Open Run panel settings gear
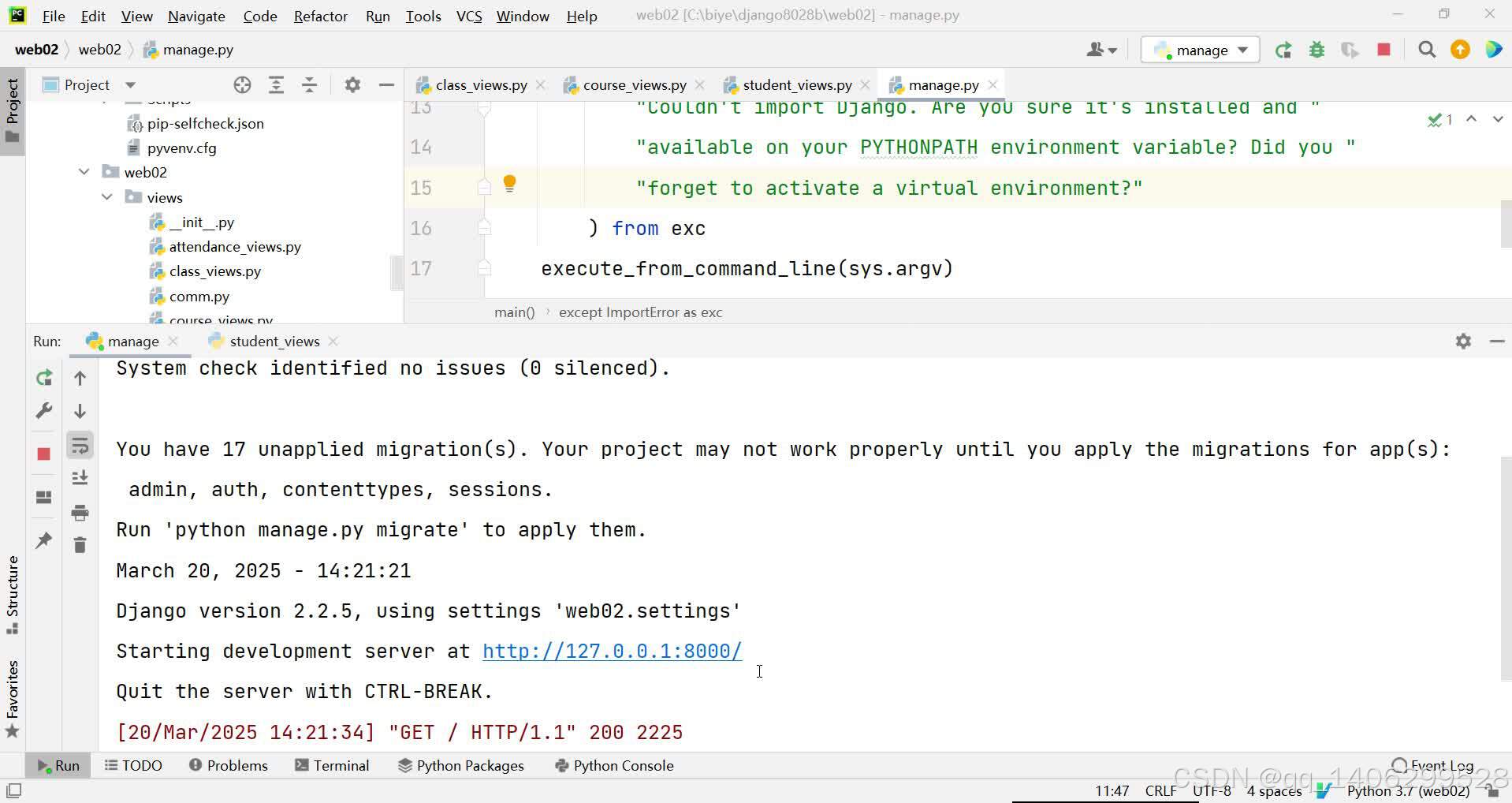This screenshot has height=803, width=1512. [x=1463, y=342]
